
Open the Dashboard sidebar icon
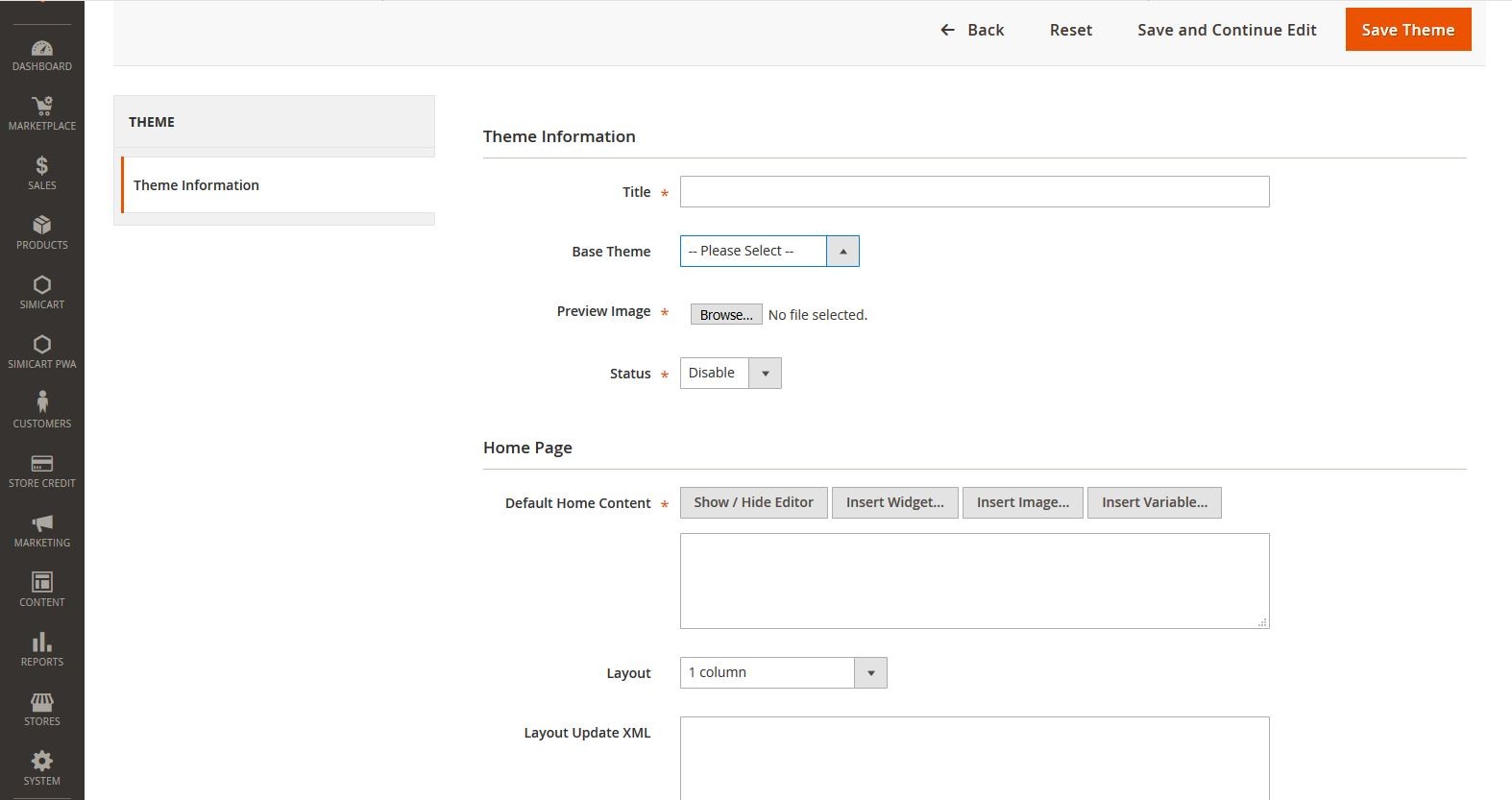tap(42, 49)
